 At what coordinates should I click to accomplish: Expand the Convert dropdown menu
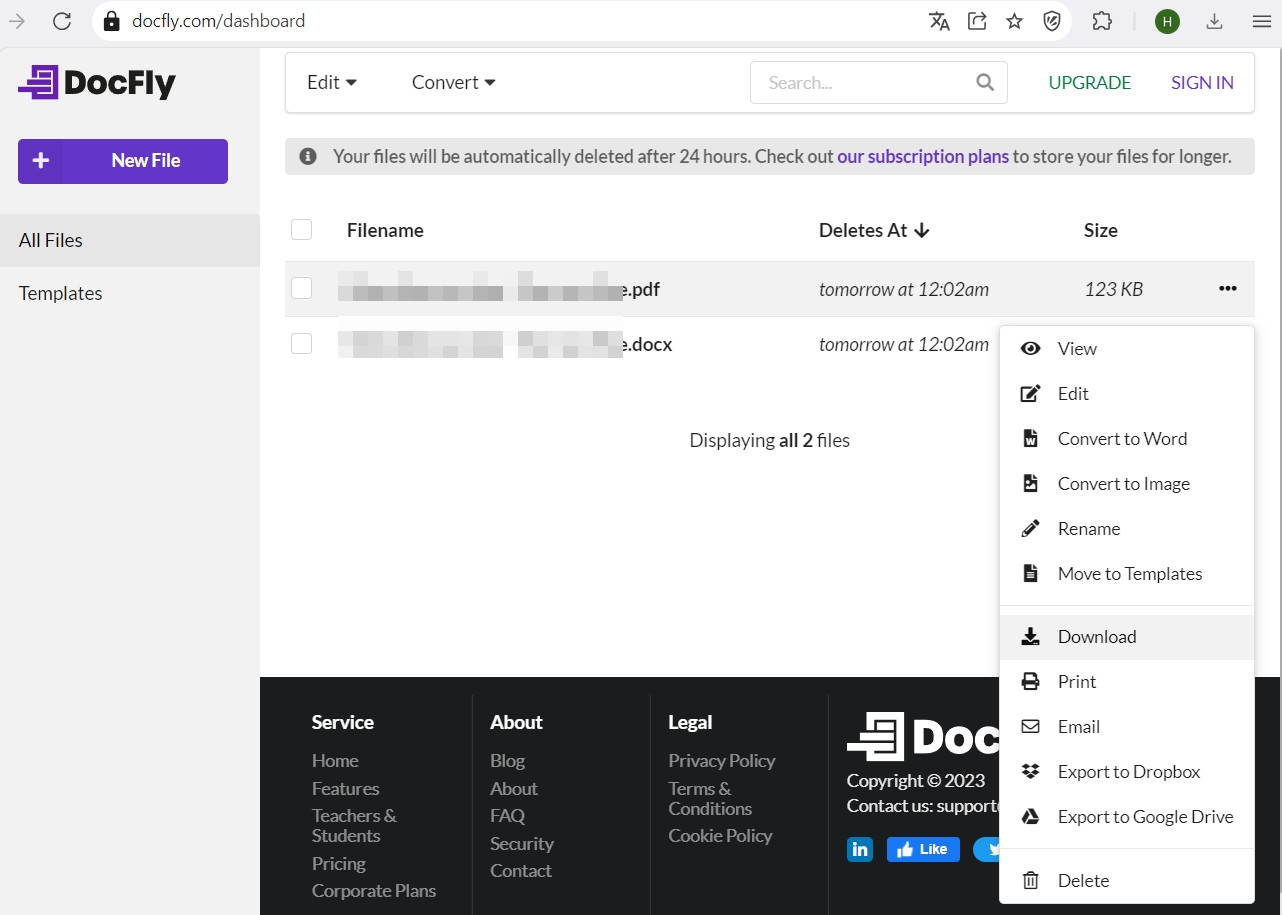(453, 83)
